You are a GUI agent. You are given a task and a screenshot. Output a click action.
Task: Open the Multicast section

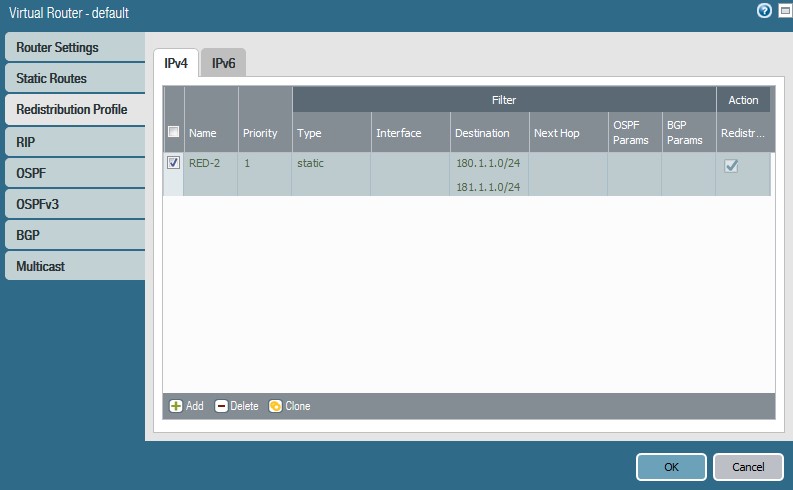(x=75, y=266)
